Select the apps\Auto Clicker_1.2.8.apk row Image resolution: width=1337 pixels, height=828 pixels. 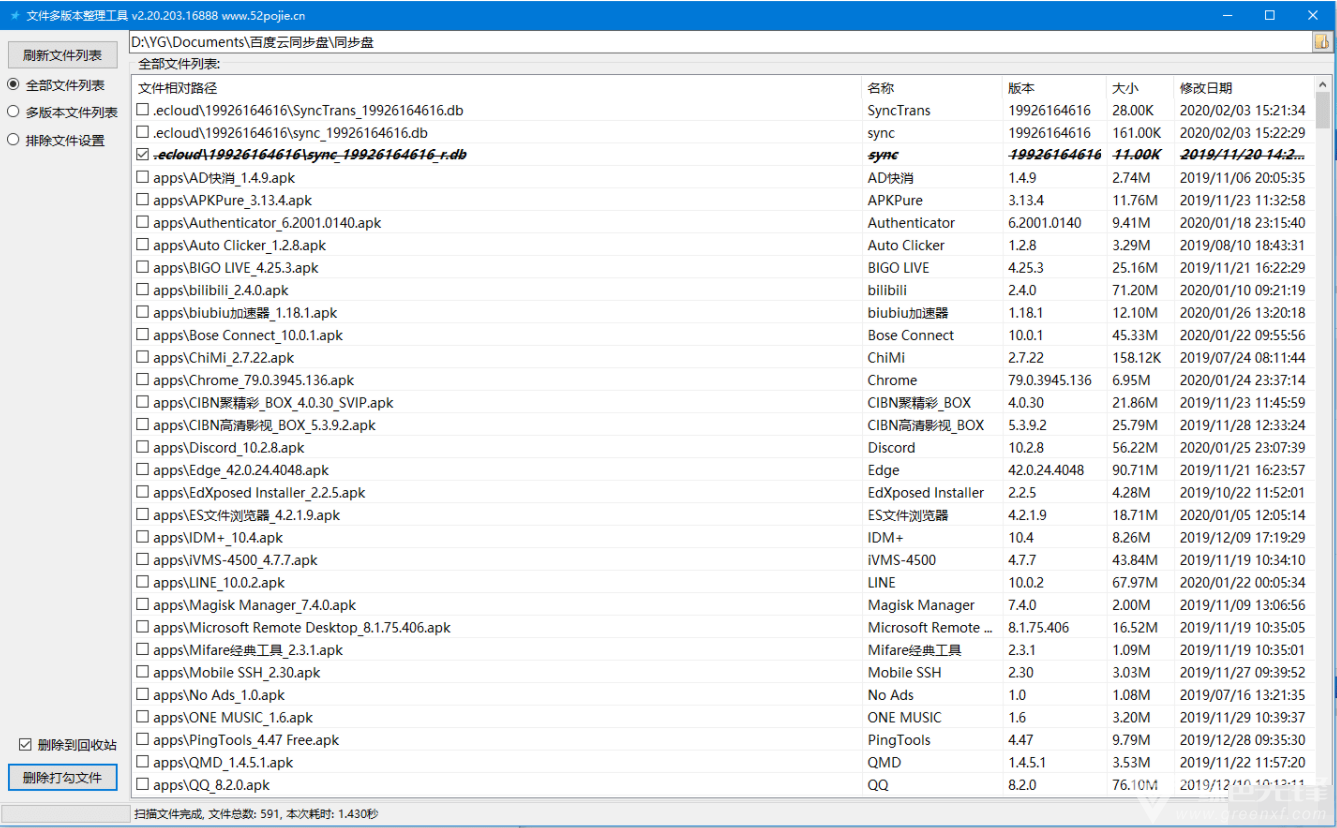point(723,245)
